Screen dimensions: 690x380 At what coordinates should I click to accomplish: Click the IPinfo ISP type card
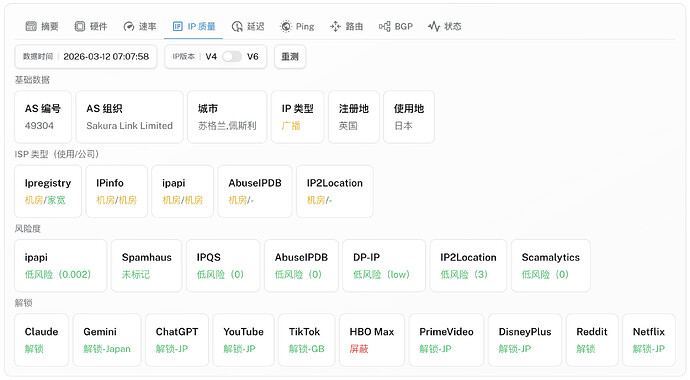point(117,191)
